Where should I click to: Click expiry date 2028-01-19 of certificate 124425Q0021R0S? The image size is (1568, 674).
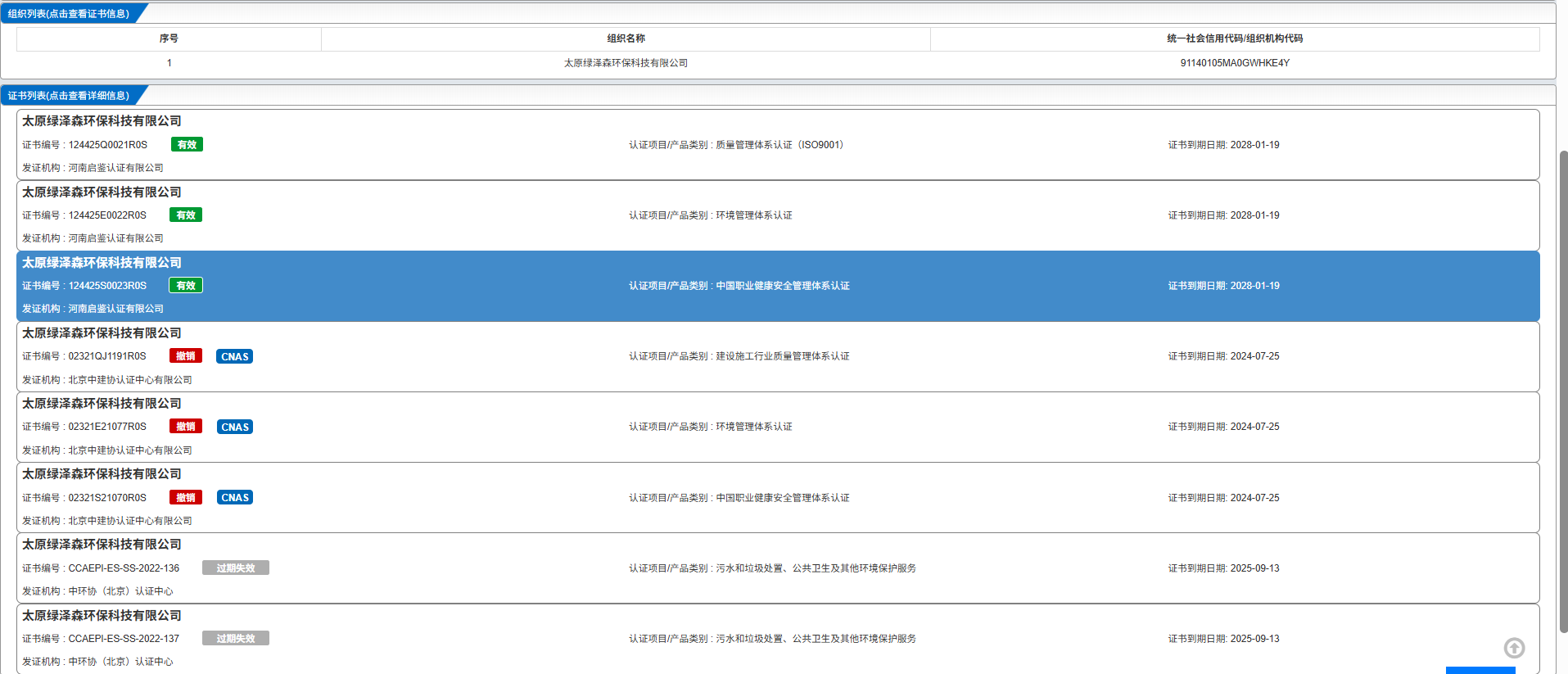[1254, 145]
